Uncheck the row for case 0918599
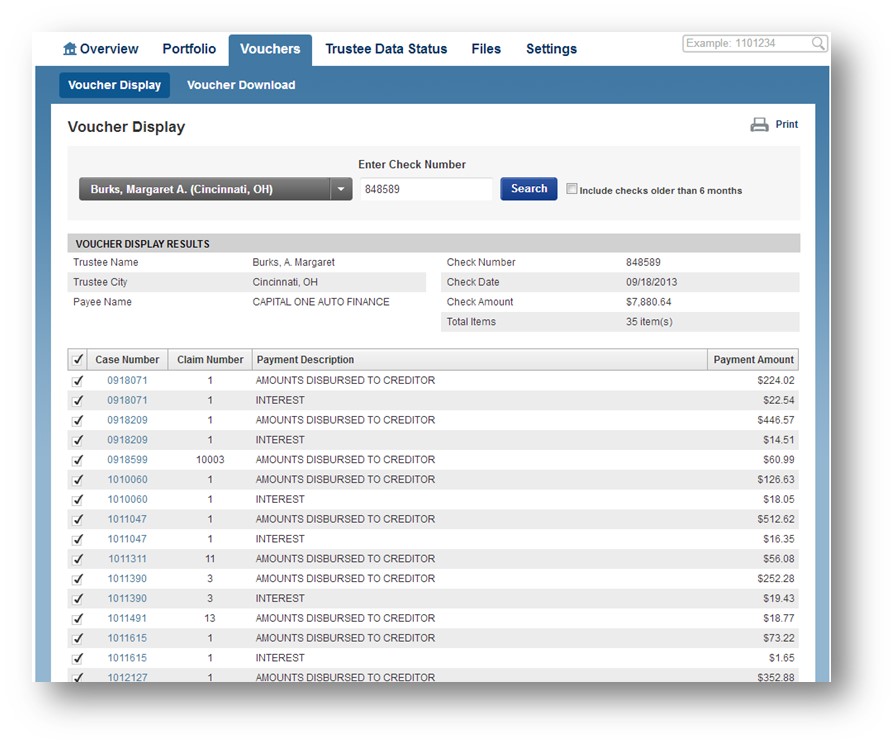The height and width of the screenshot is (747, 896). point(78,460)
